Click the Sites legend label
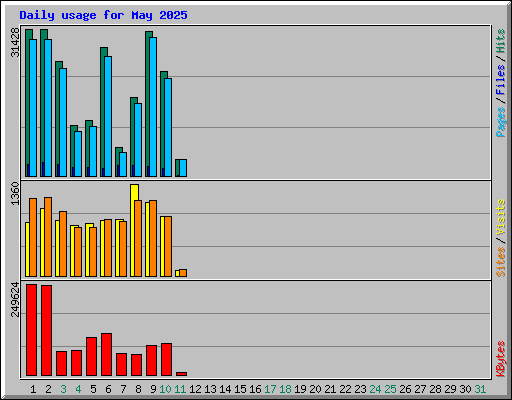 tap(500, 262)
